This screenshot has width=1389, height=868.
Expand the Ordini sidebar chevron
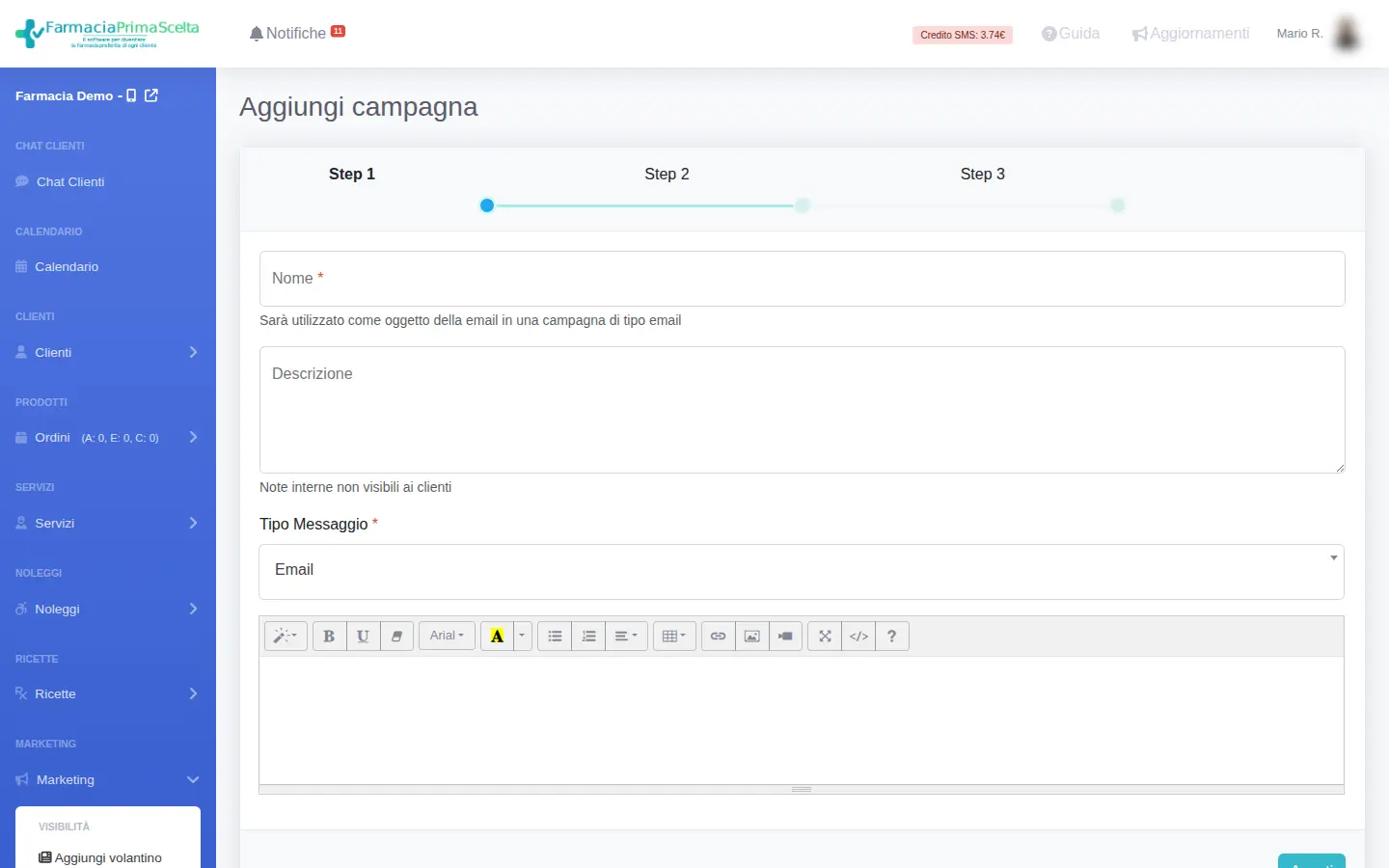[193, 437]
